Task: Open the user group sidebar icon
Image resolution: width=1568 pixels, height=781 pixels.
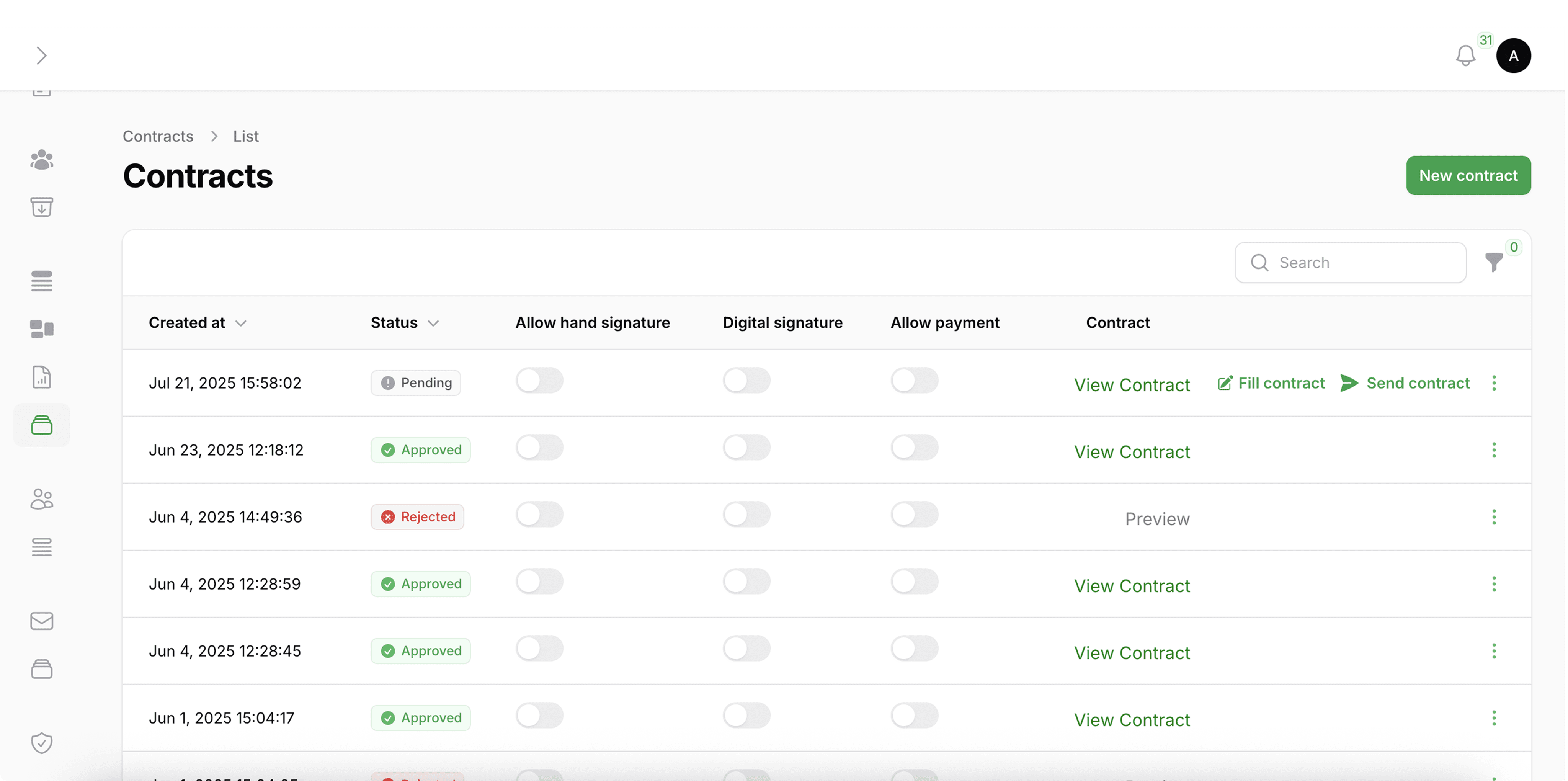Action: point(41,160)
